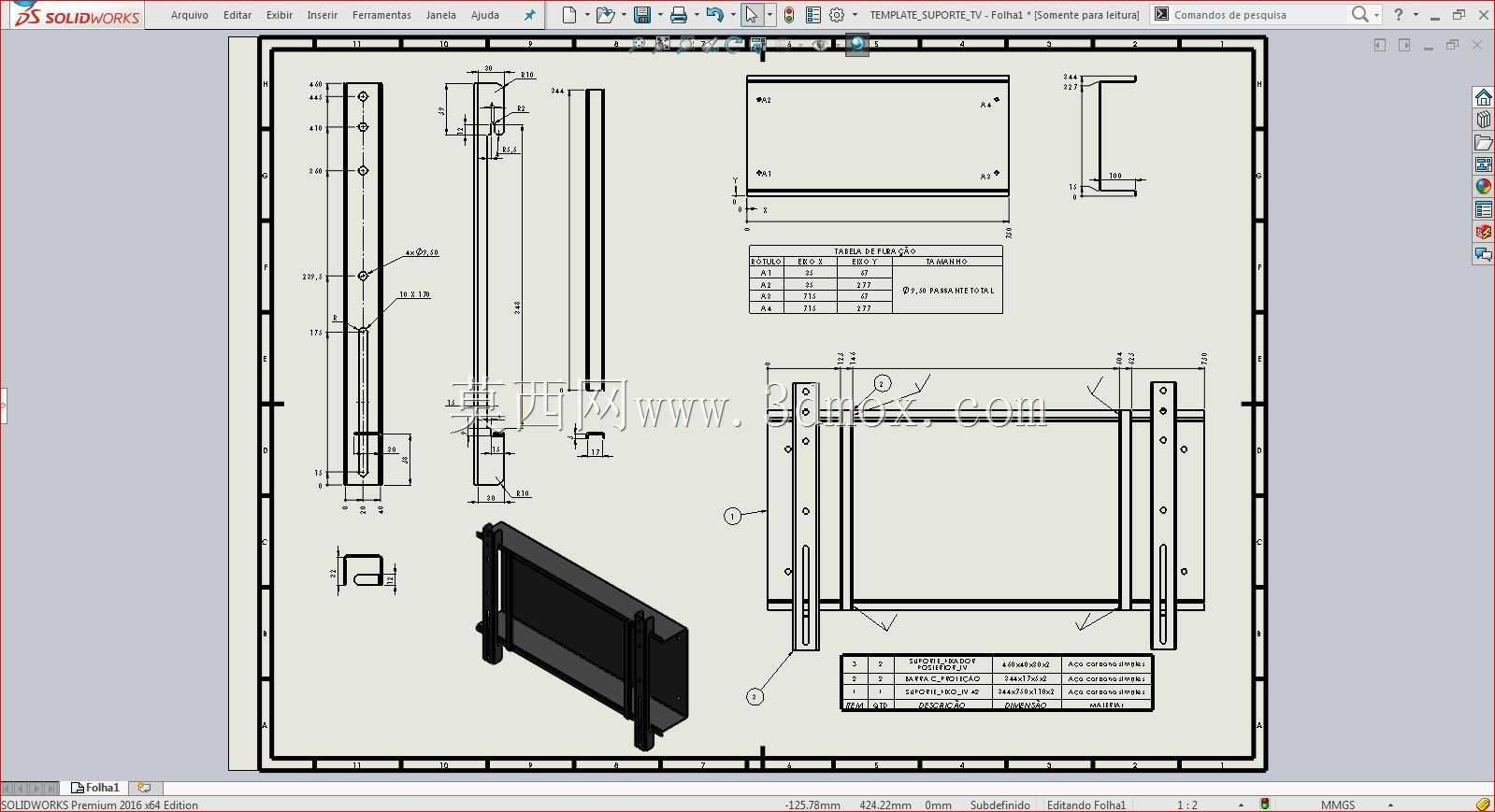Viewport: 1495px width, 812px height.
Task: Click the Subdefinido status text
Action: pos(999,805)
